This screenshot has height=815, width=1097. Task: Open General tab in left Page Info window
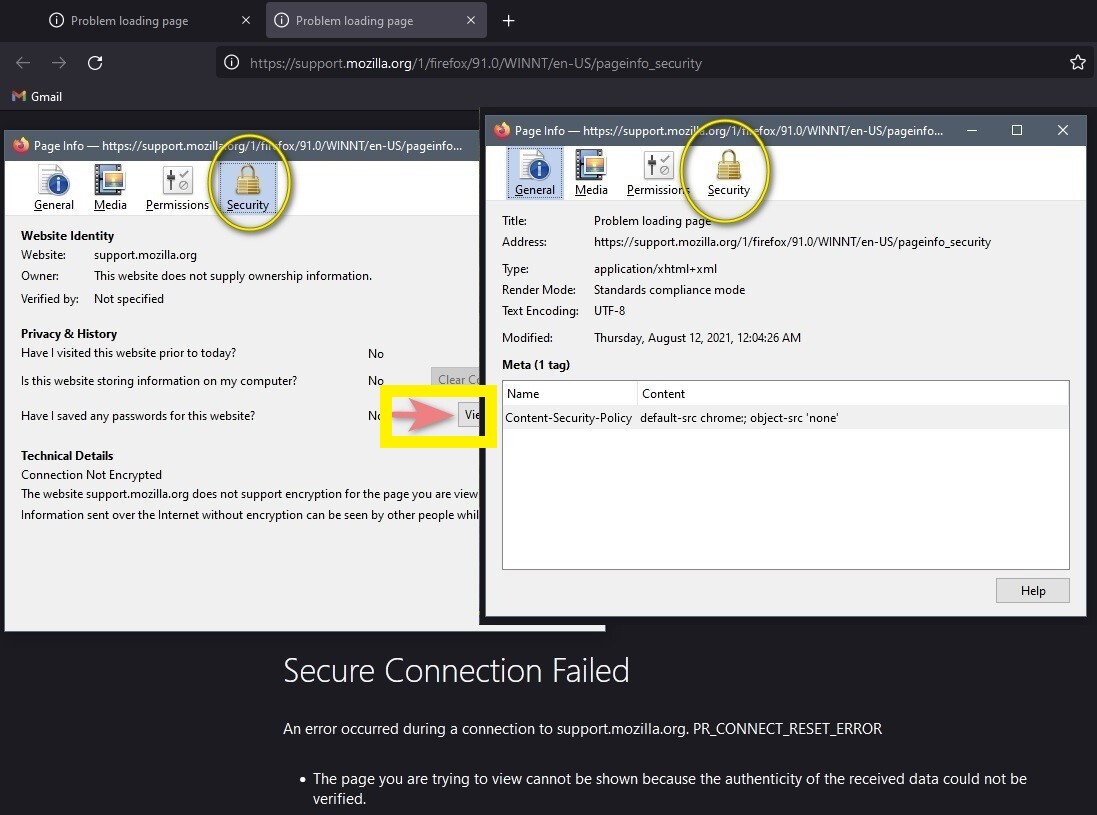(54, 187)
